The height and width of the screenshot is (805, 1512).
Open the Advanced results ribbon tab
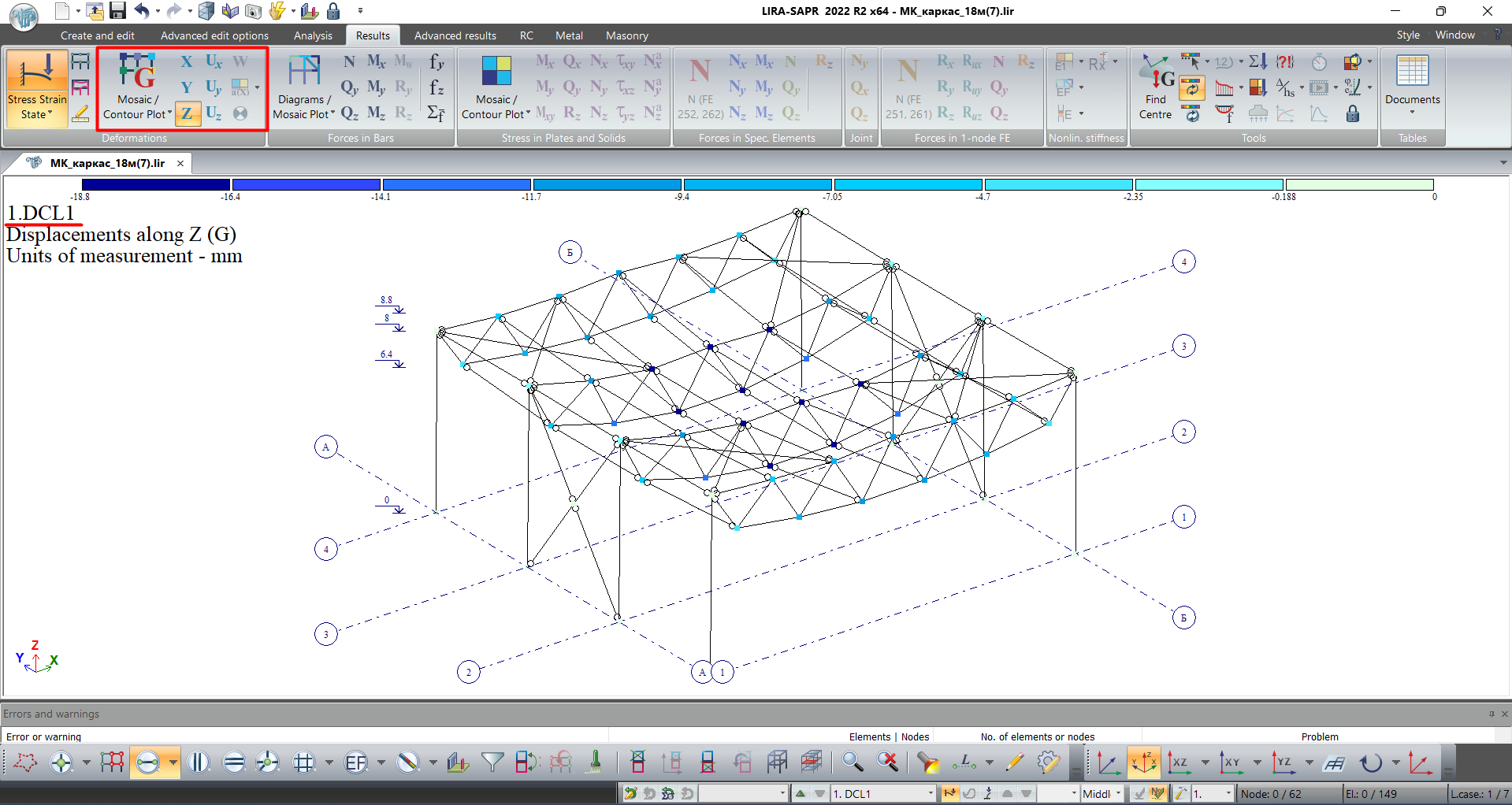pyautogui.click(x=455, y=35)
